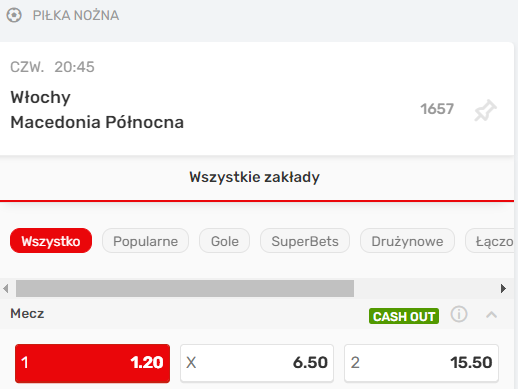Select odds 1 at 1.20
The image size is (518, 389).
tap(92, 363)
